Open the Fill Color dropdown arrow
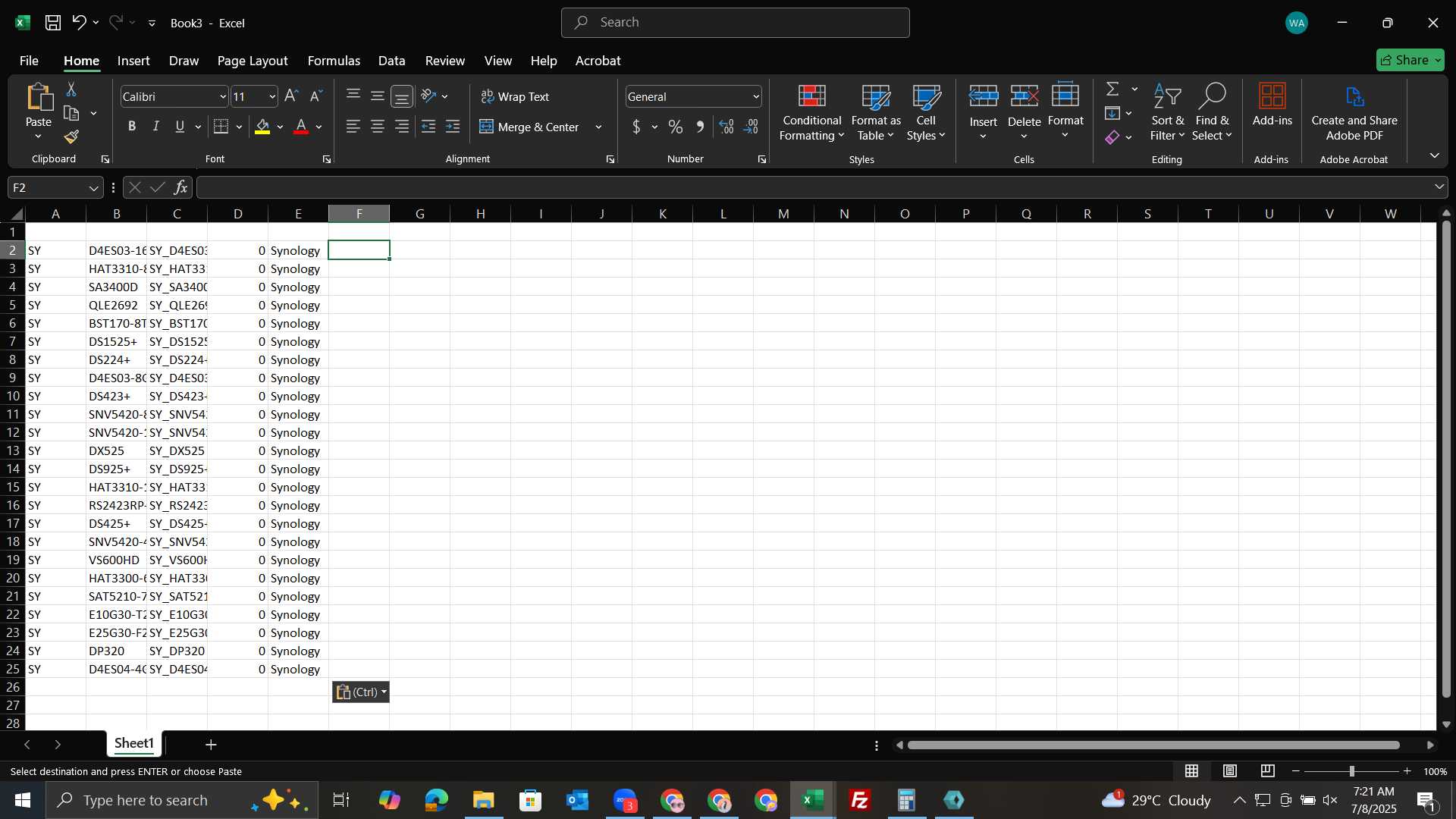The height and width of the screenshot is (819, 1456). coord(280,127)
